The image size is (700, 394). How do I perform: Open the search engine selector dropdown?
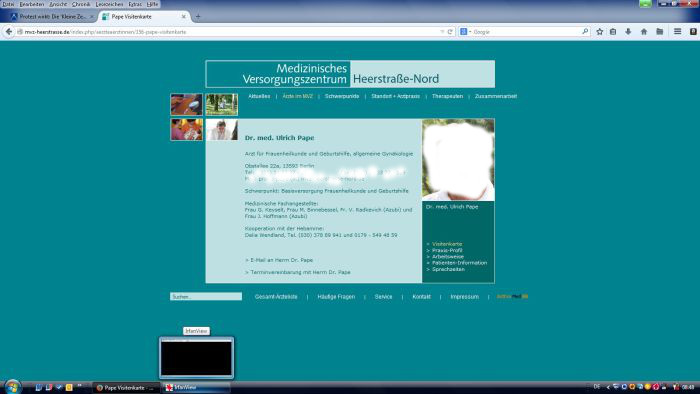465,32
